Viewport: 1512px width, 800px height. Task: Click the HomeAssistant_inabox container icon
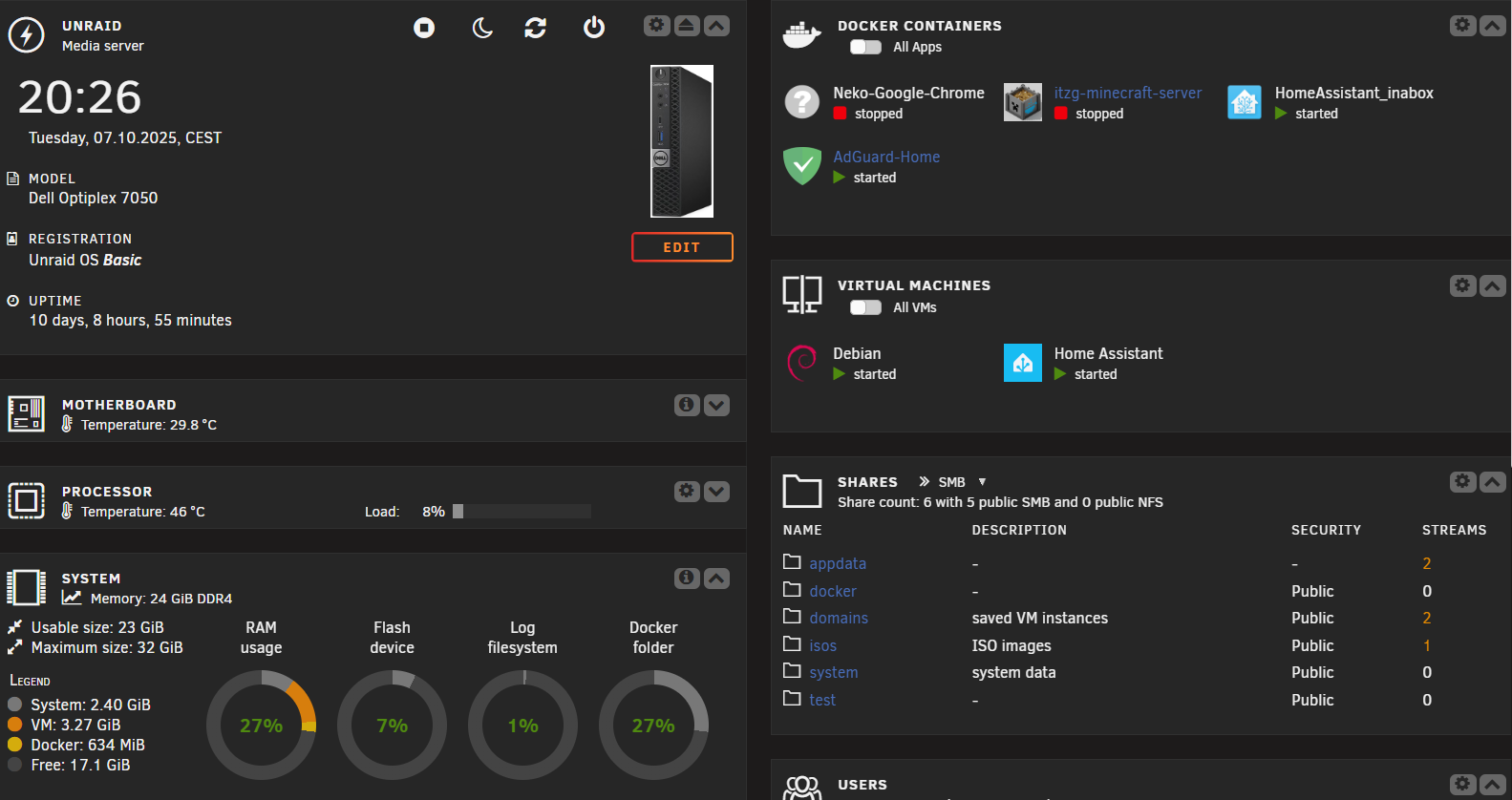pos(1245,101)
